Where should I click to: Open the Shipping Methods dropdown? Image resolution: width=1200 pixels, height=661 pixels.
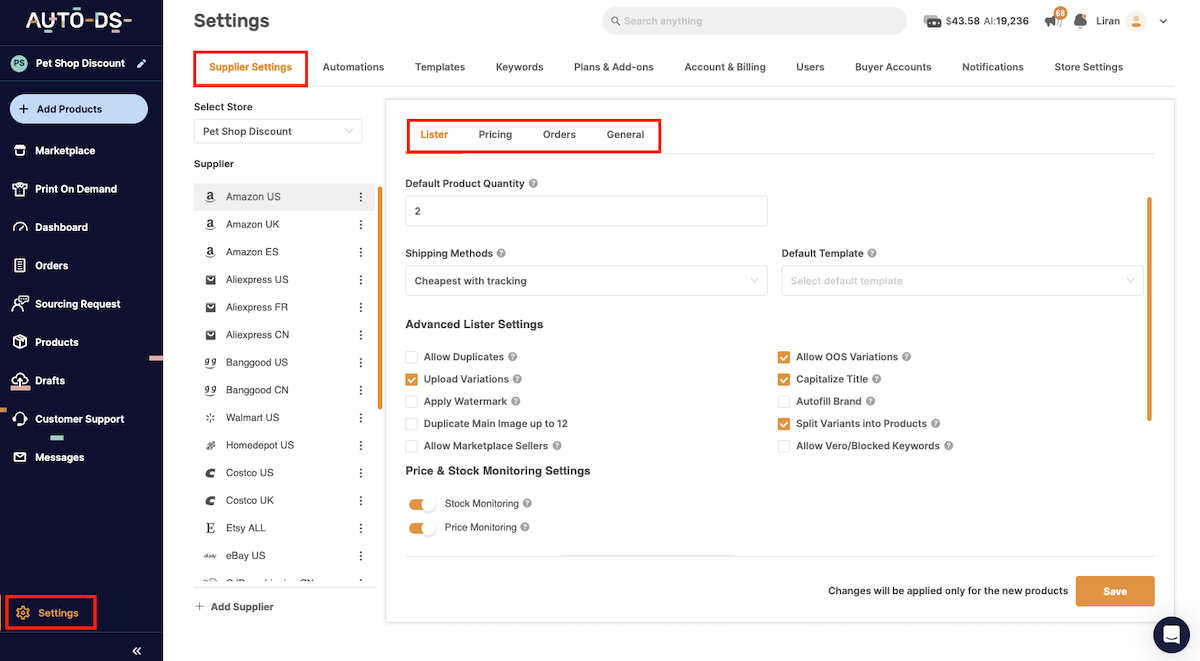(586, 280)
